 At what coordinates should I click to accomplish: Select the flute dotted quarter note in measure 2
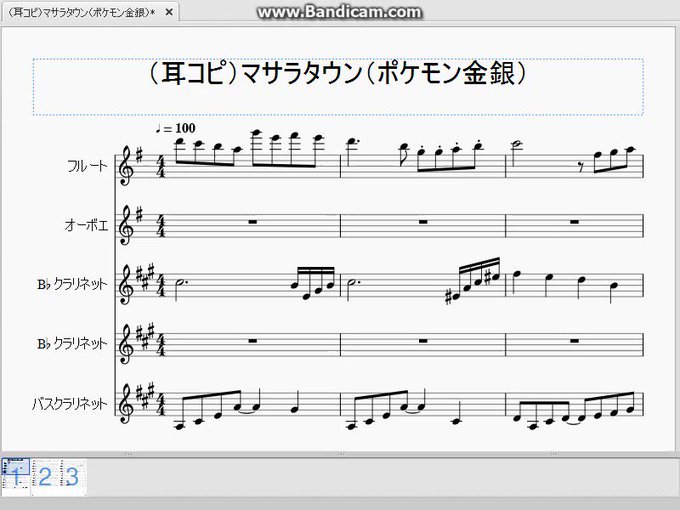point(352,142)
